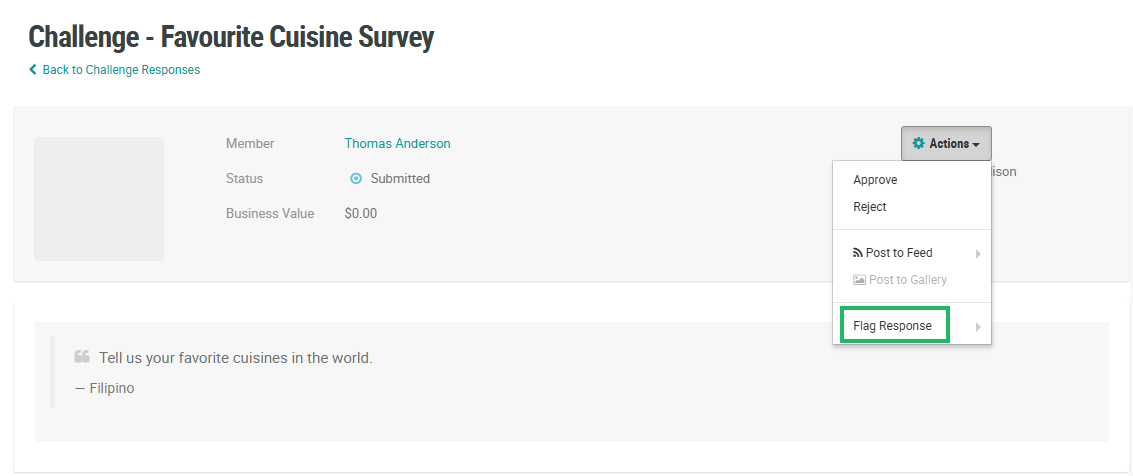Click the back chevron icon
The width and height of the screenshot is (1133, 476).
[33, 70]
